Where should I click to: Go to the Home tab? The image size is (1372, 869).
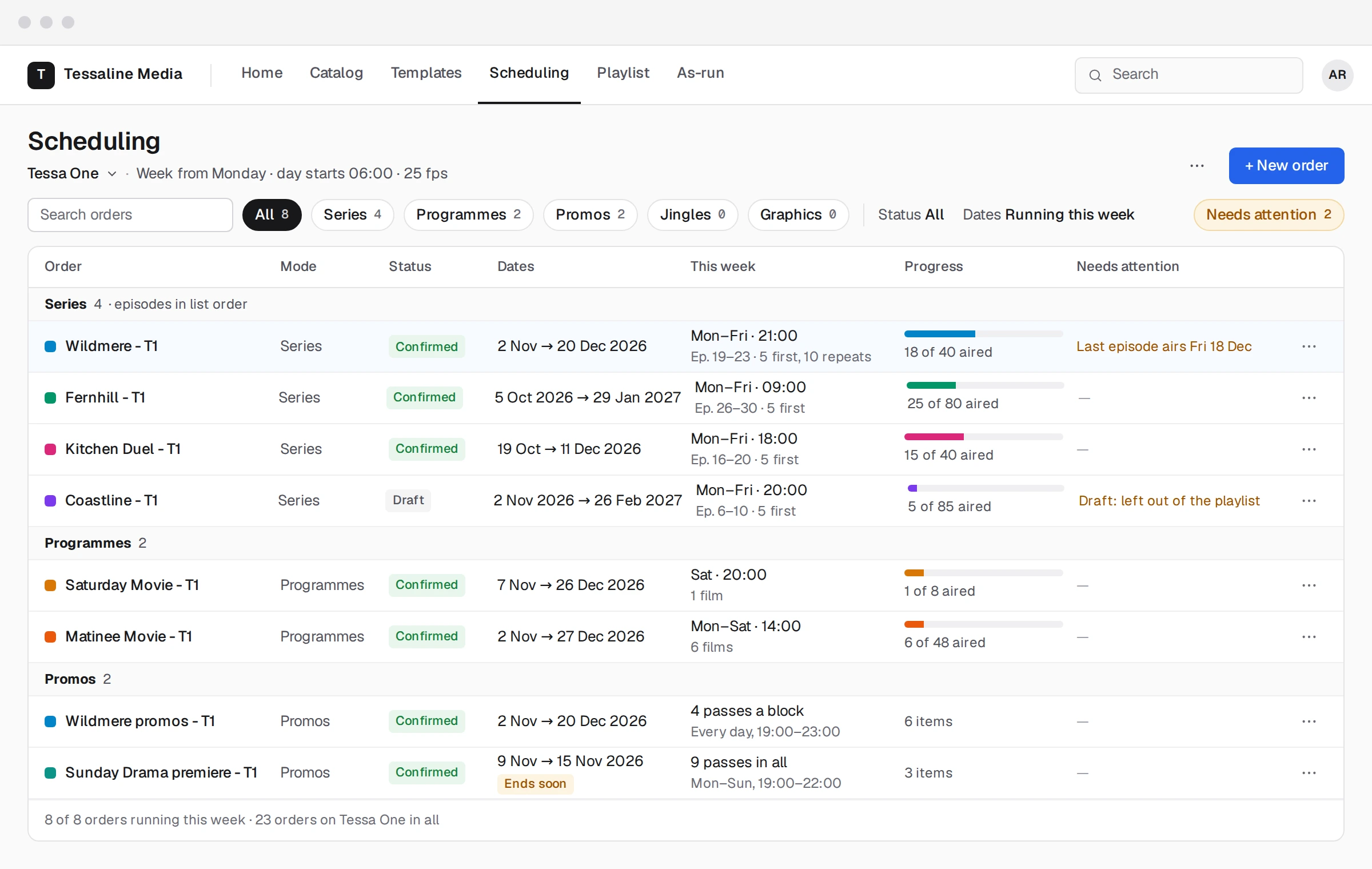[x=262, y=73]
